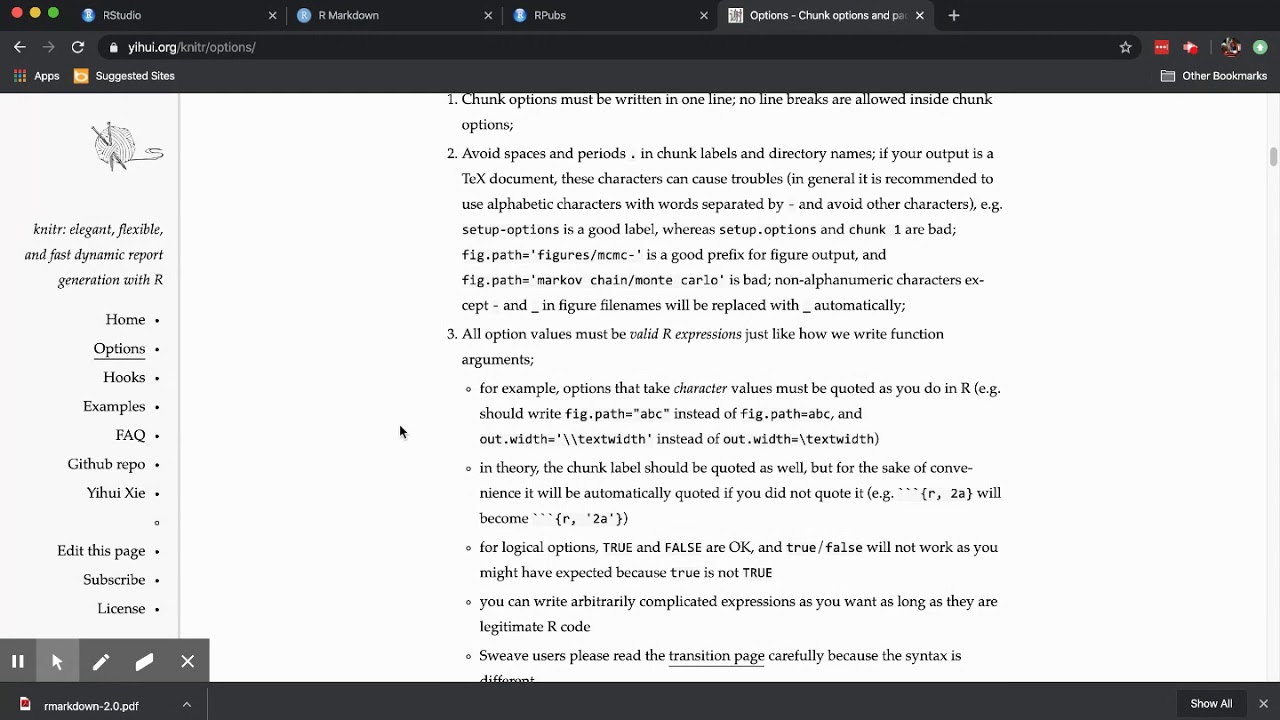1280x720 pixels.
Task: Click the italic text 'valid R expressions'
Action: 685,334
